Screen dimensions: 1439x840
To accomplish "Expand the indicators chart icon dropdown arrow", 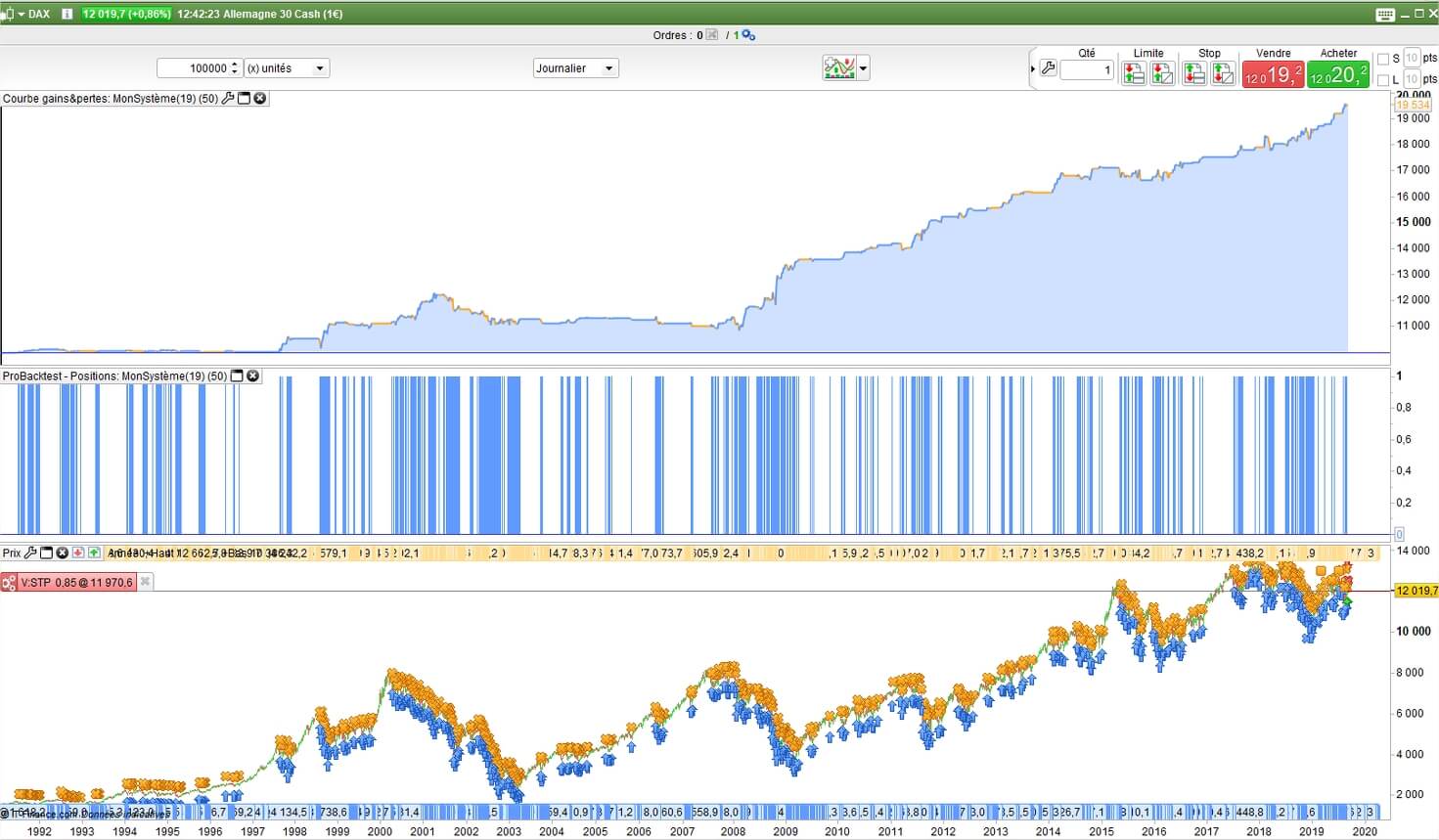I will tap(863, 68).
